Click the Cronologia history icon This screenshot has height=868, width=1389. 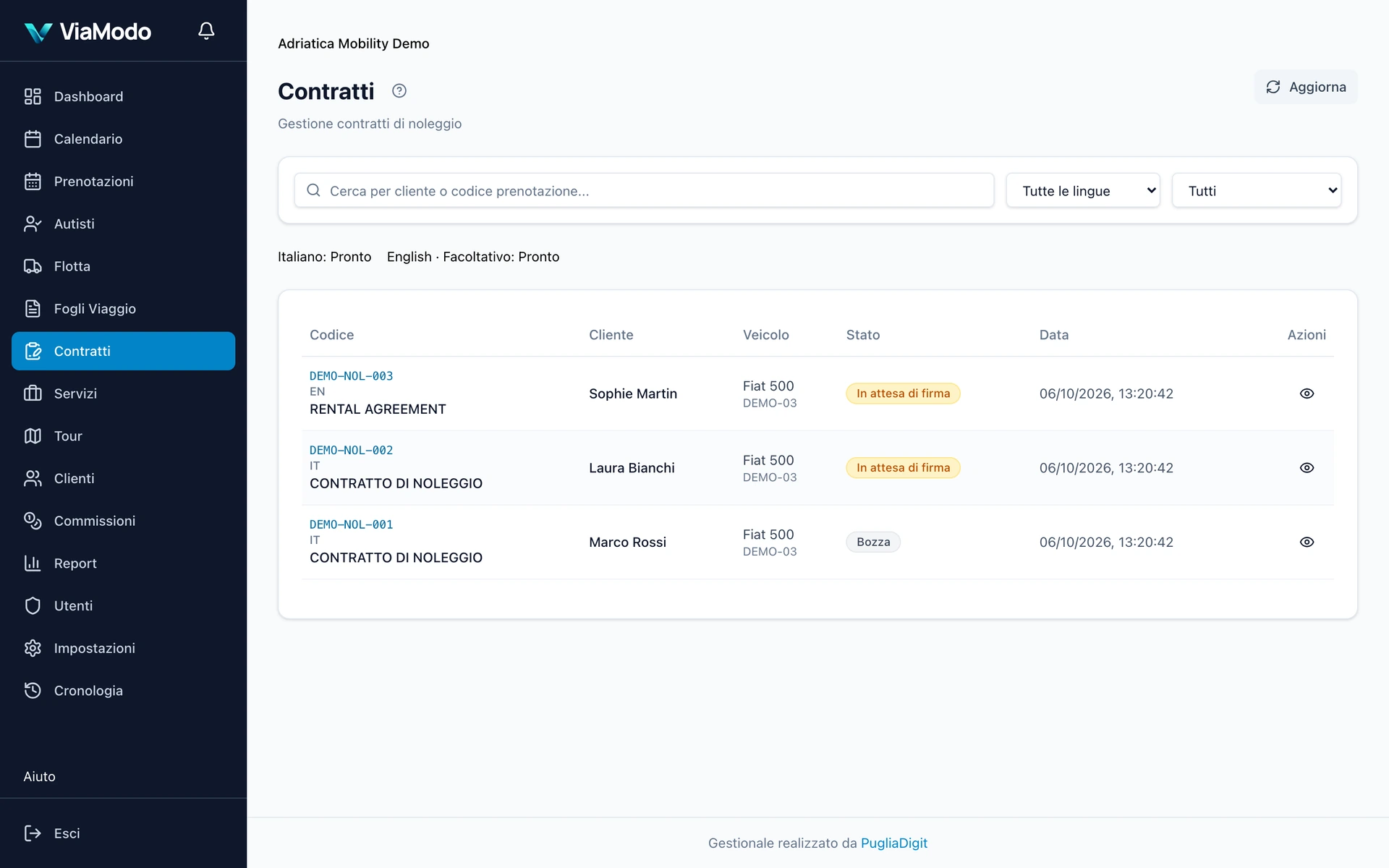tap(33, 691)
